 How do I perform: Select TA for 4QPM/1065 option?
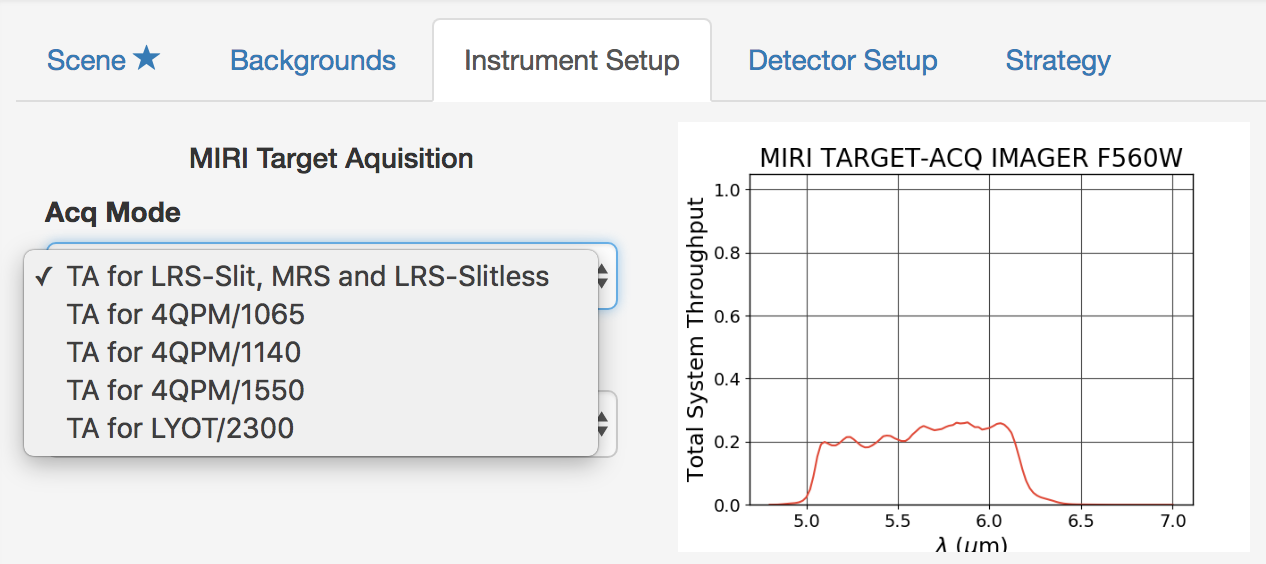click(186, 314)
